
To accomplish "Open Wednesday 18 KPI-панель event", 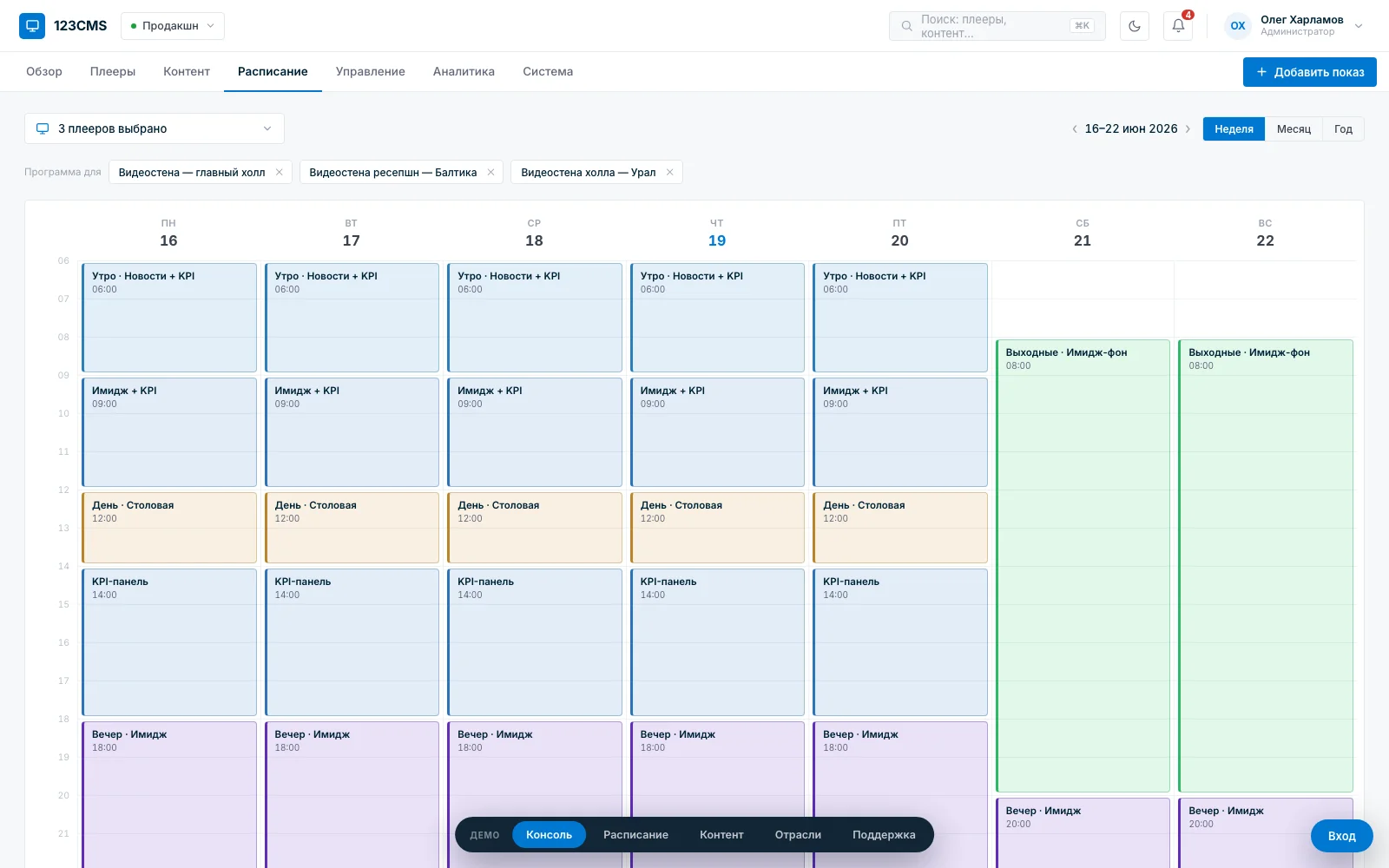I will point(535,642).
